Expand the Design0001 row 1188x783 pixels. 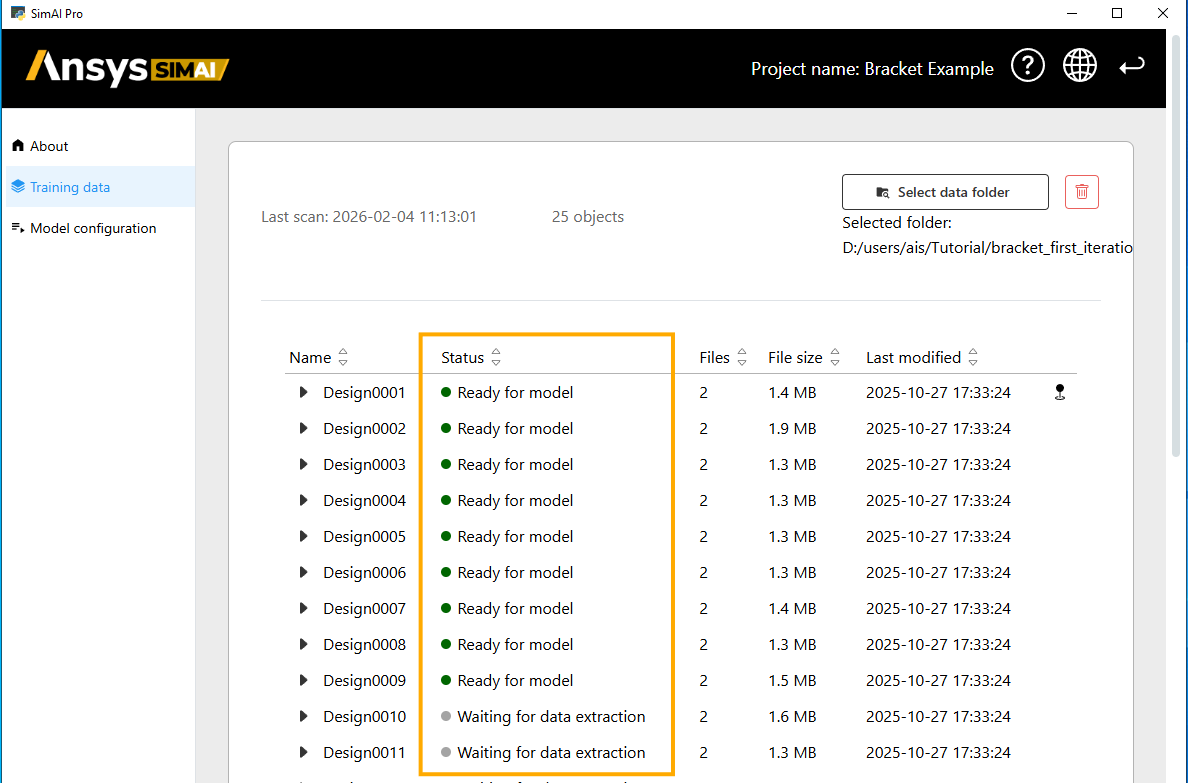[303, 393]
